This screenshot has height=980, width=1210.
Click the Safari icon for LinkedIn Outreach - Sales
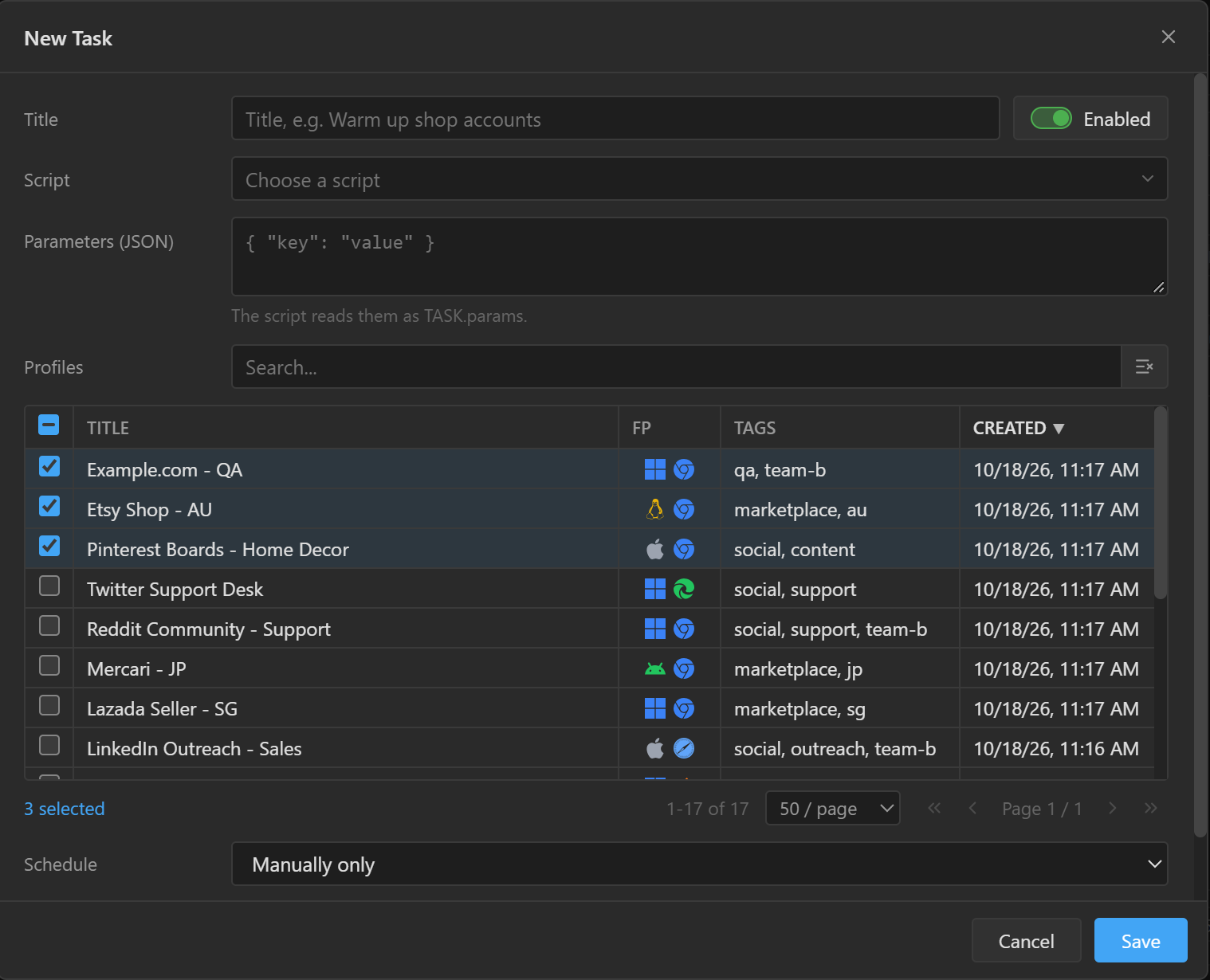(x=684, y=748)
